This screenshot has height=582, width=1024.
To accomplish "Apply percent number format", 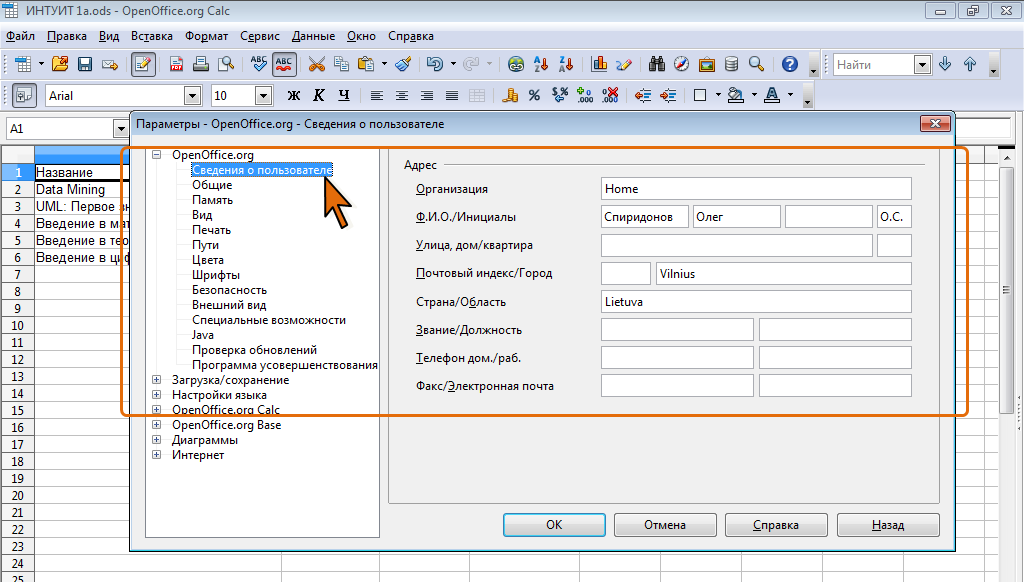I will [534, 95].
